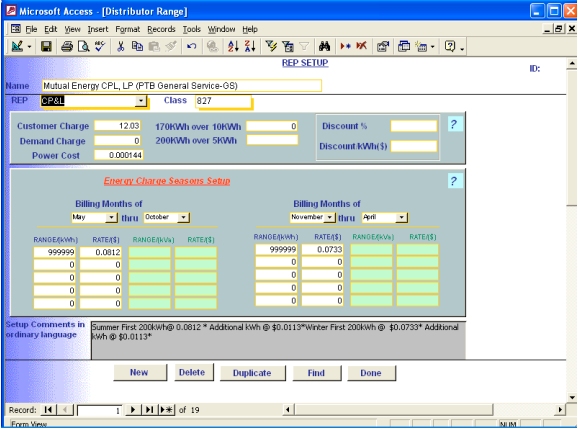Viewport: 578px width, 430px height.
Task: Open the Tools menu
Action: [x=192, y=29]
